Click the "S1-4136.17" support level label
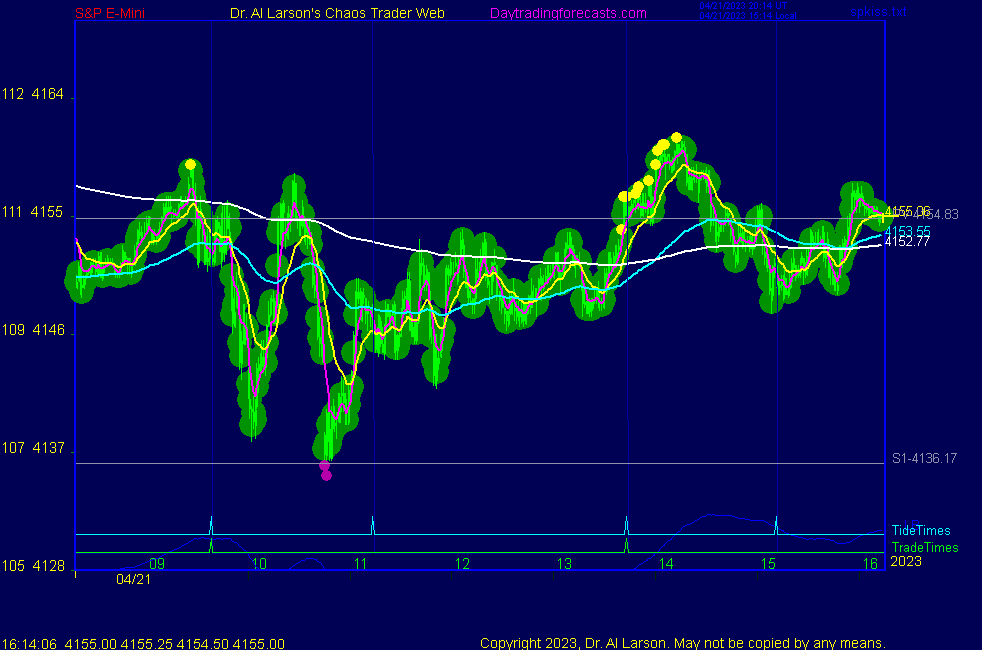 924,458
